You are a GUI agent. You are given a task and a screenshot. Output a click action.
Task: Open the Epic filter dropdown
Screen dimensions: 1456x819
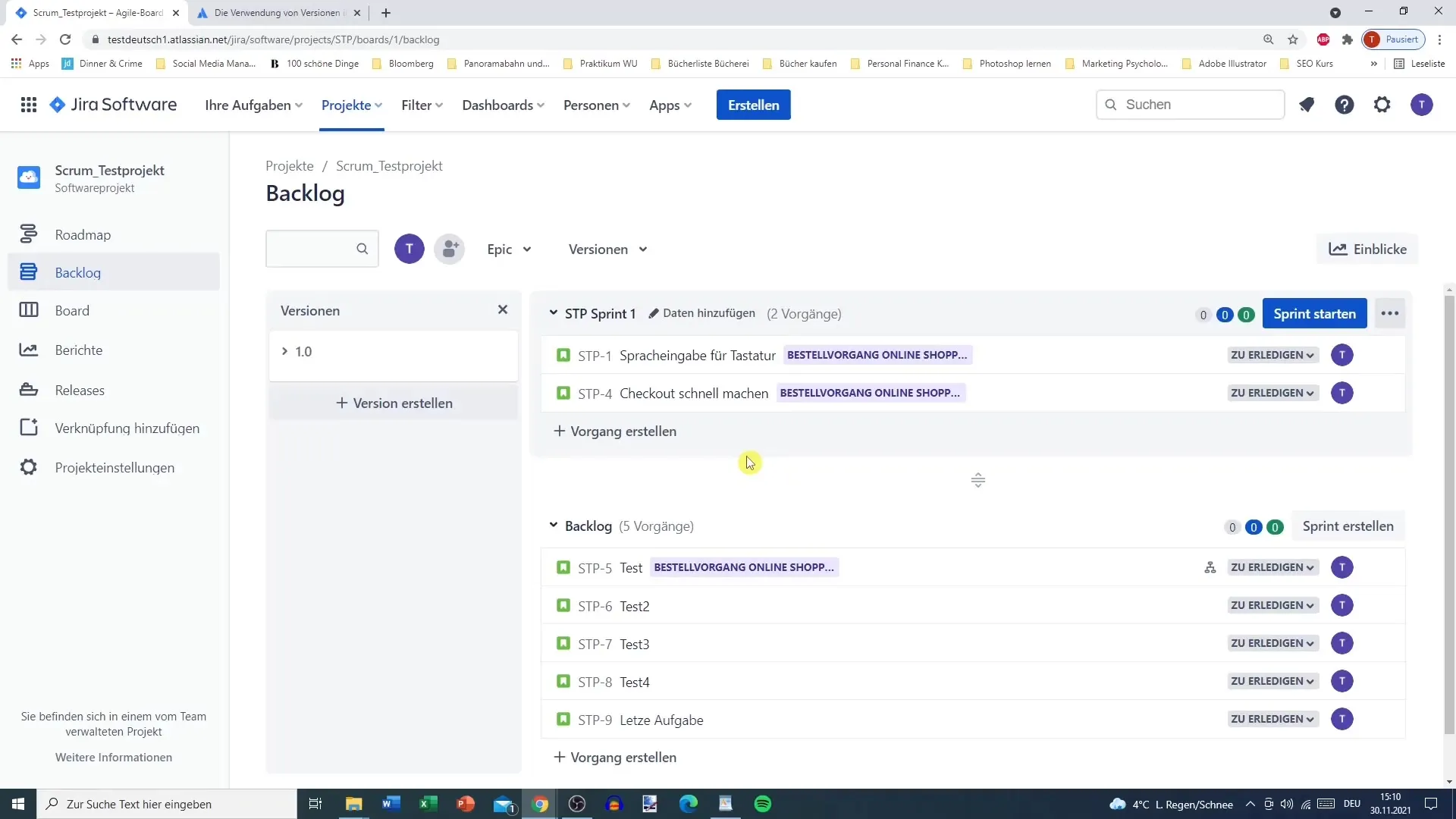tap(509, 249)
